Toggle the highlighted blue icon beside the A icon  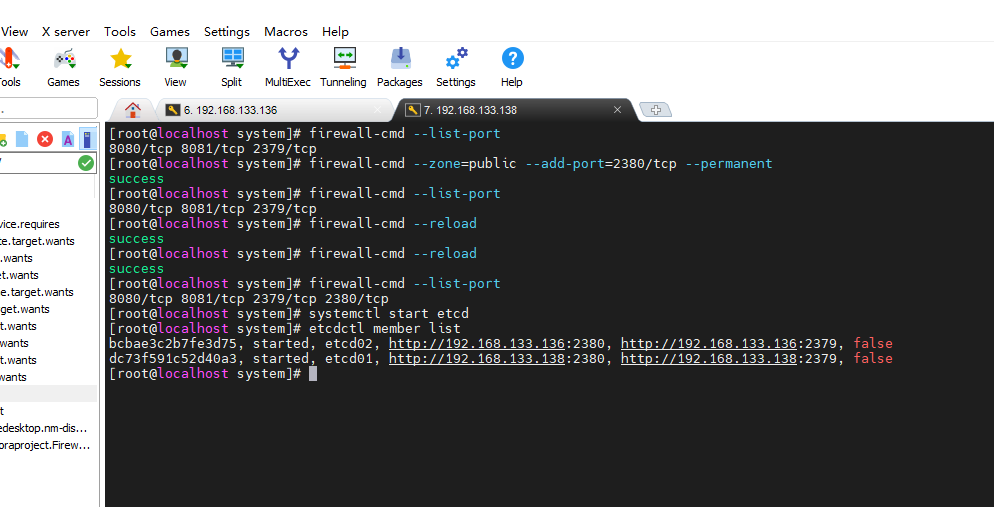pos(88,139)
